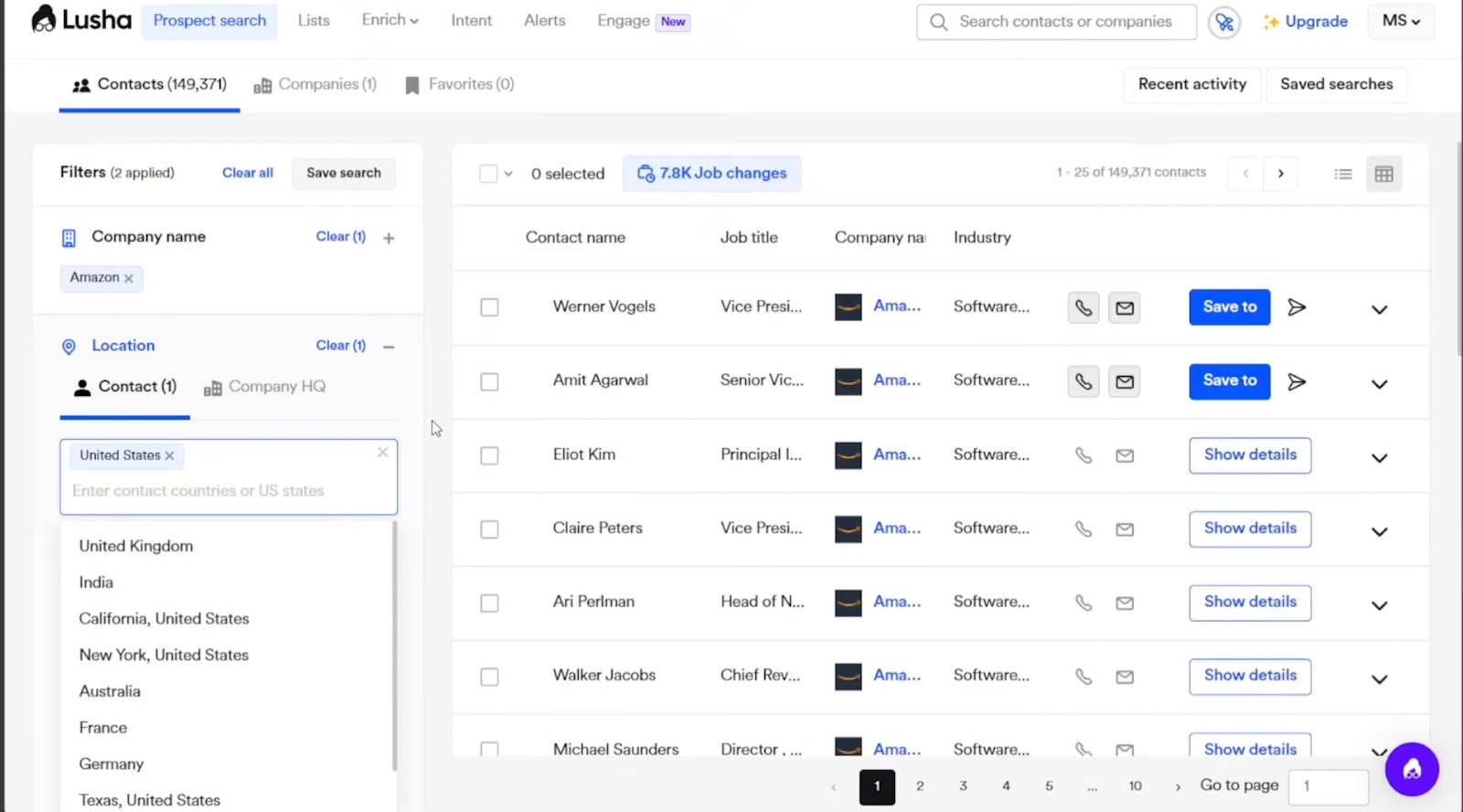Image resolution: width=1463 pixels, height=812 pixels.
Task: Collapse the Location filter section
Action: pos(389,347)
